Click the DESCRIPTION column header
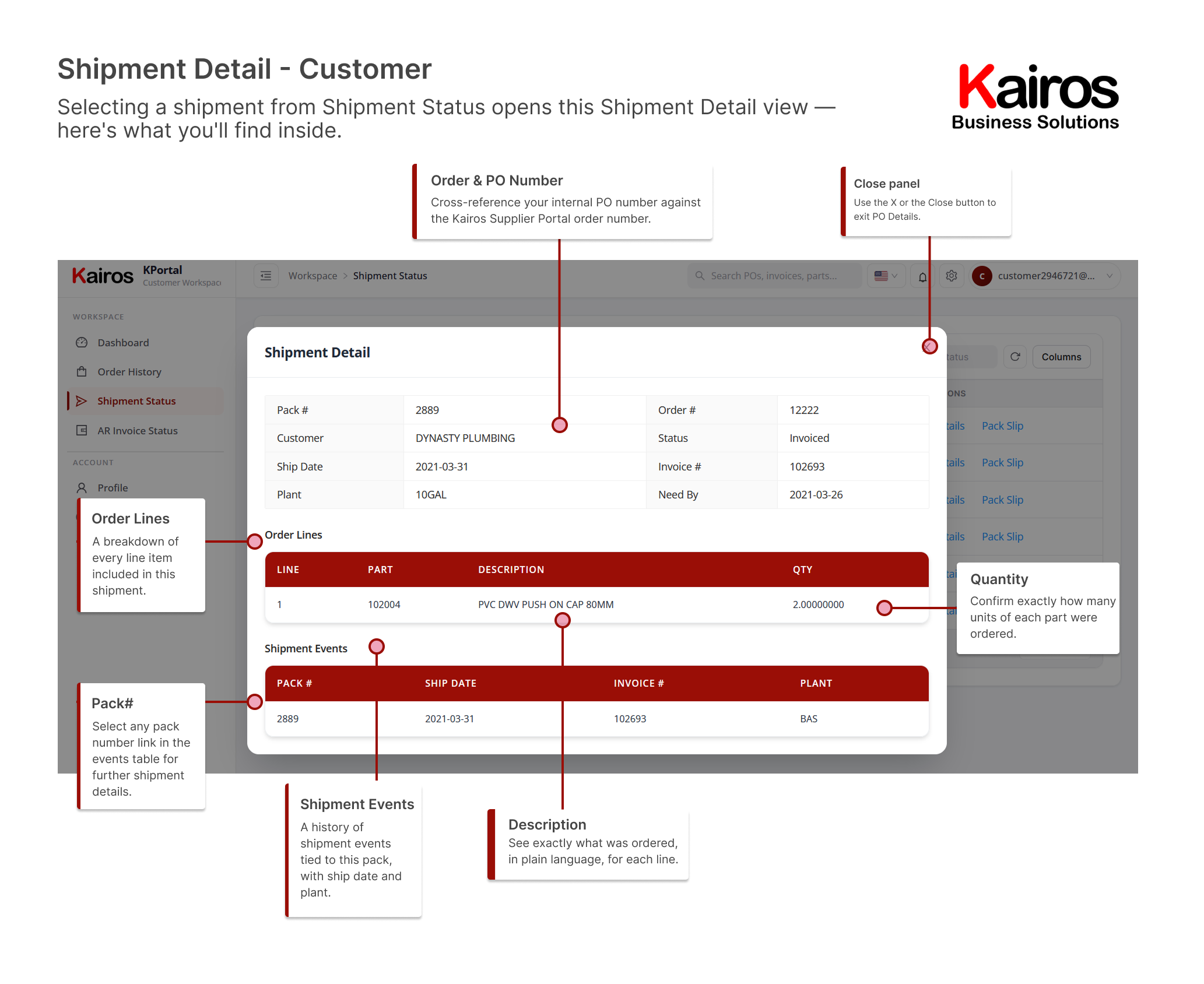The width and height of the screenshot is (1204, 984). coord(511,570)
